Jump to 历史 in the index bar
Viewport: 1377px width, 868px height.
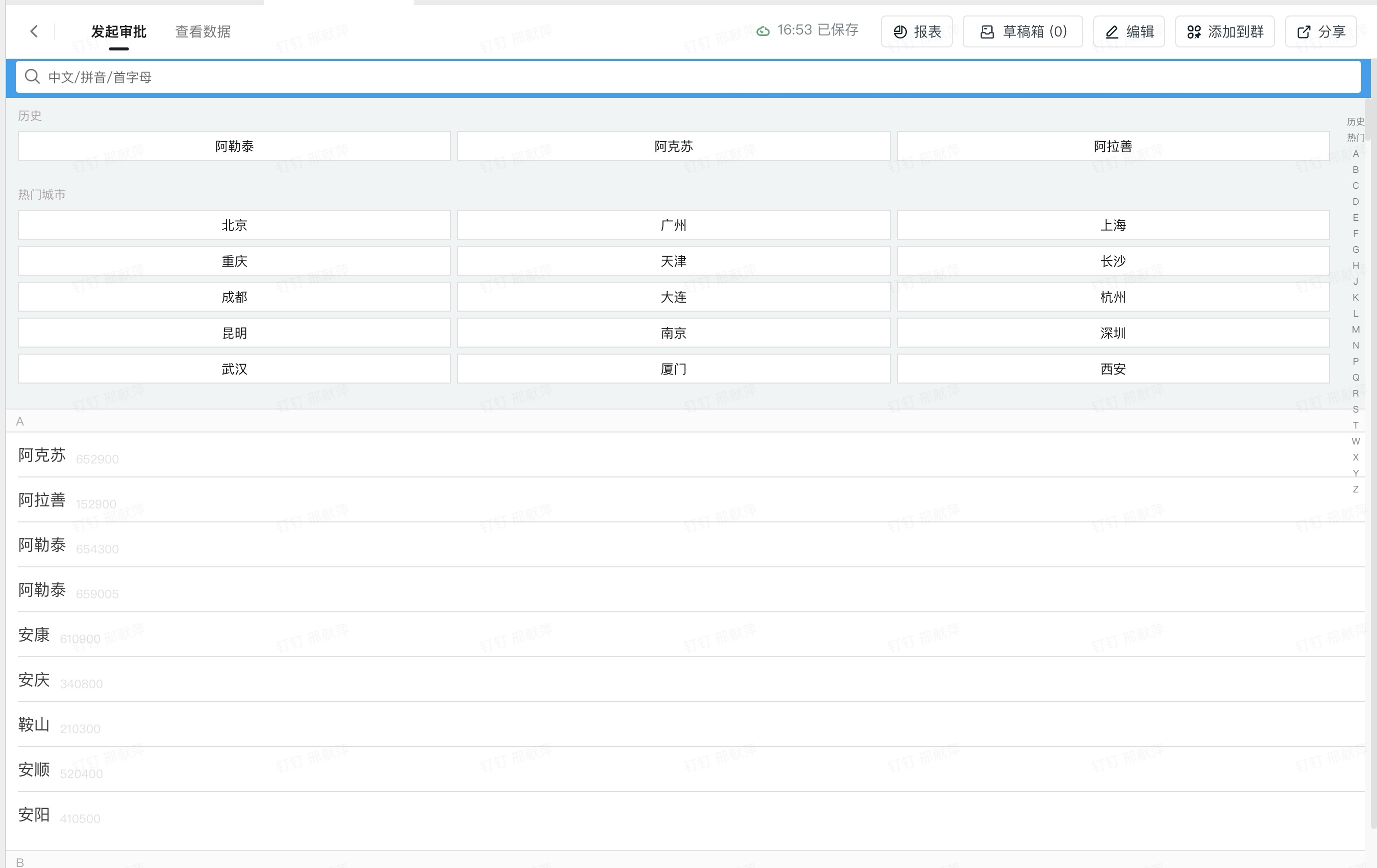(x=1356, y=122)
